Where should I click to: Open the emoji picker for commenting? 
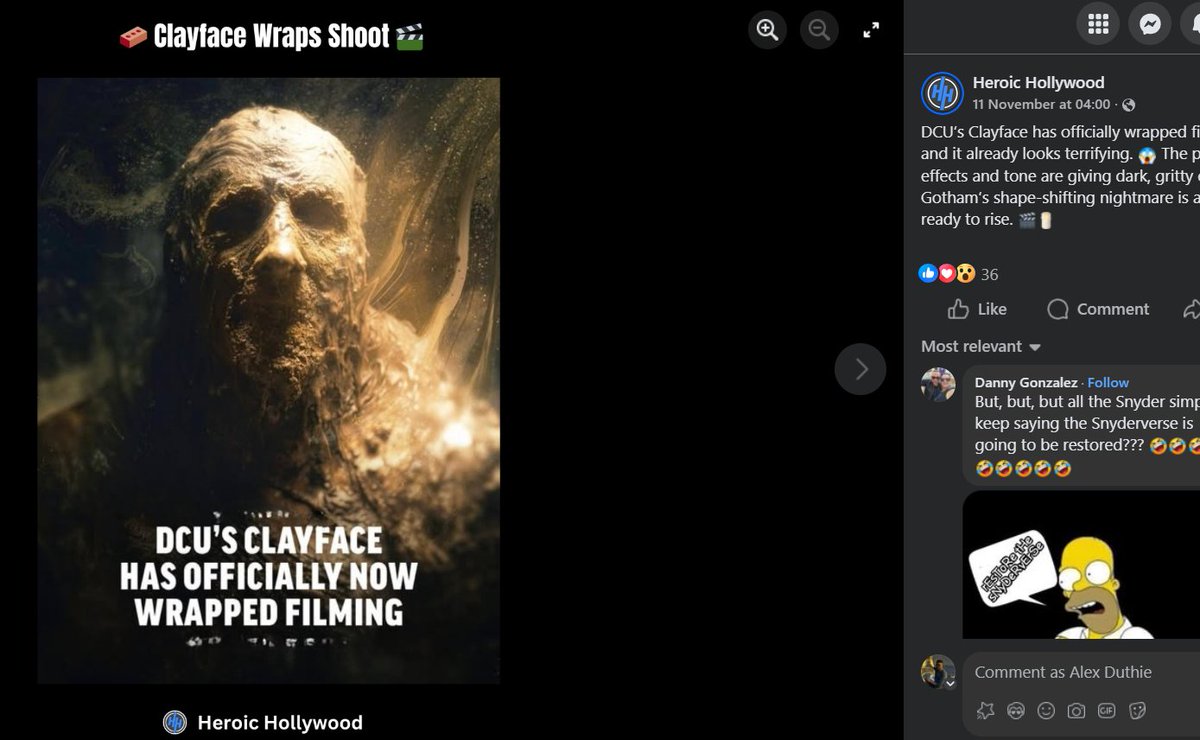click(x=1045, y=711)
